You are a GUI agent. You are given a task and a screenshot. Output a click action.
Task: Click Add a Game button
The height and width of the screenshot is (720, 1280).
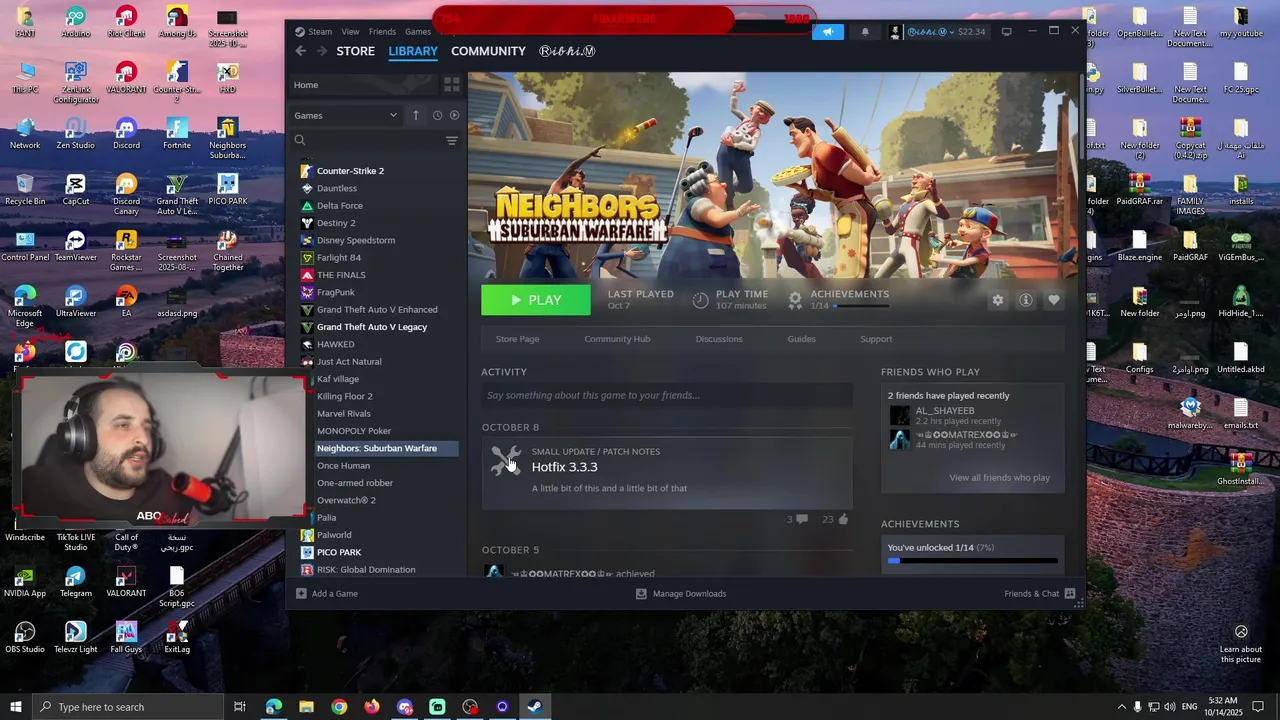326,594
